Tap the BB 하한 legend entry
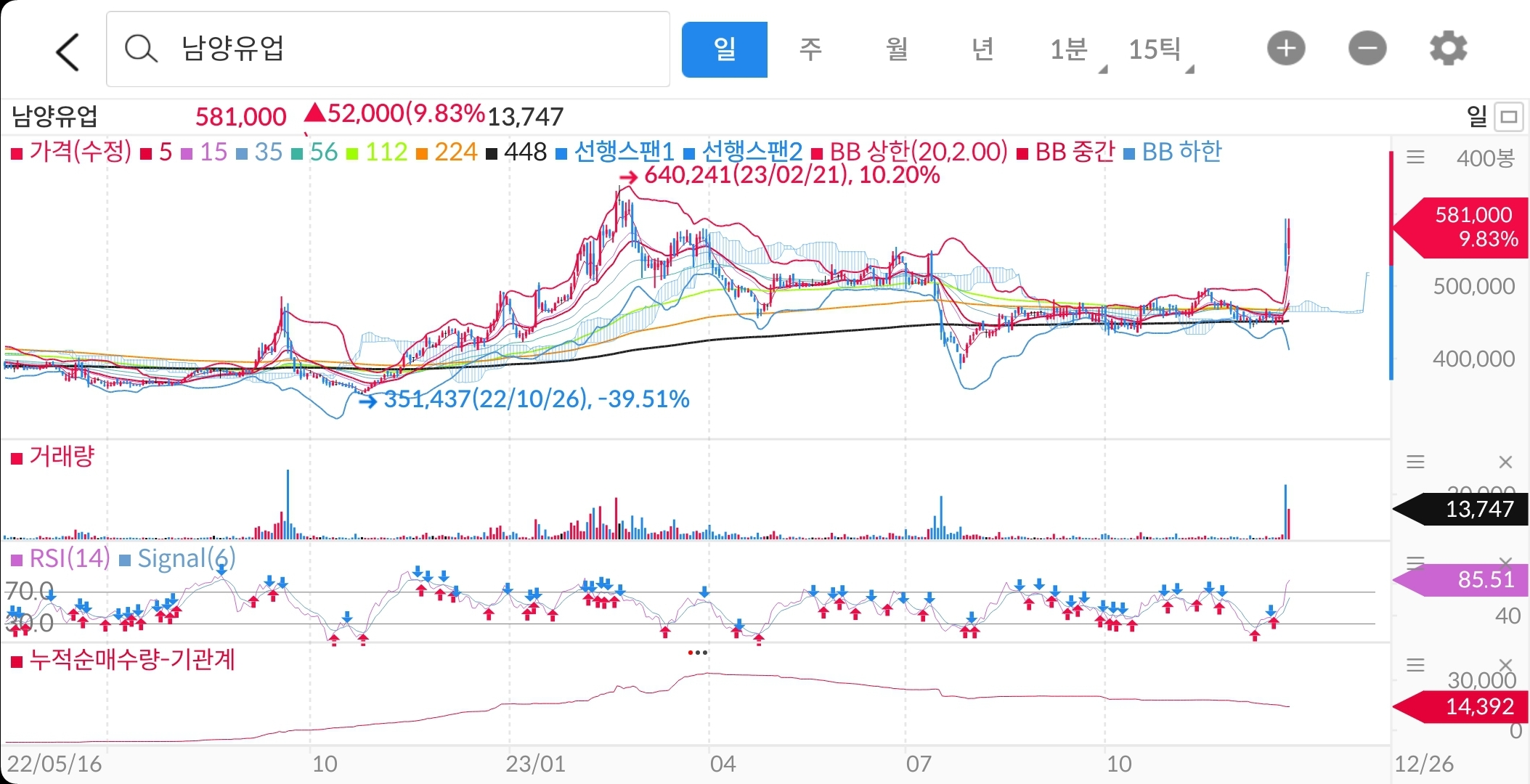The width and height of the screenshot is (1530, 784). pyautogui.click(x=1173, y=152)
